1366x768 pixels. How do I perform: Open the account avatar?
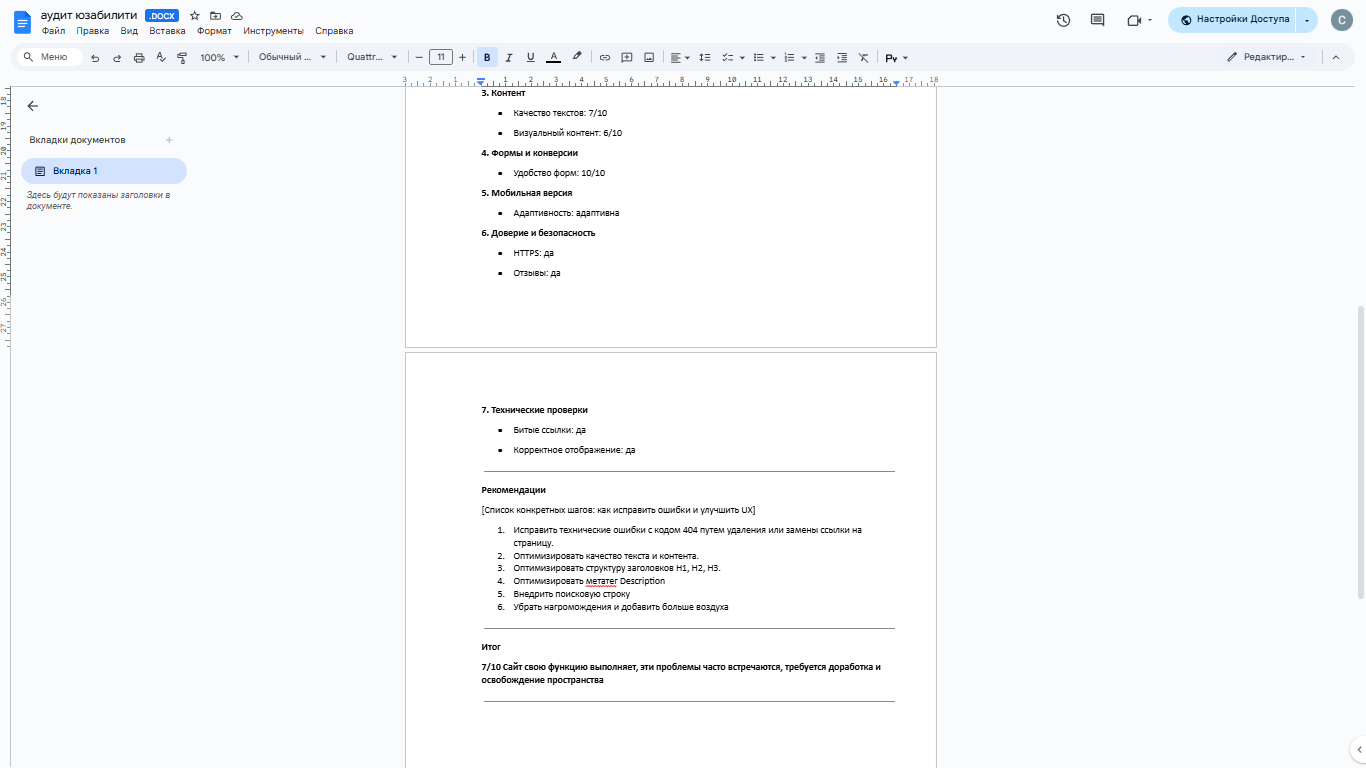1341,20
